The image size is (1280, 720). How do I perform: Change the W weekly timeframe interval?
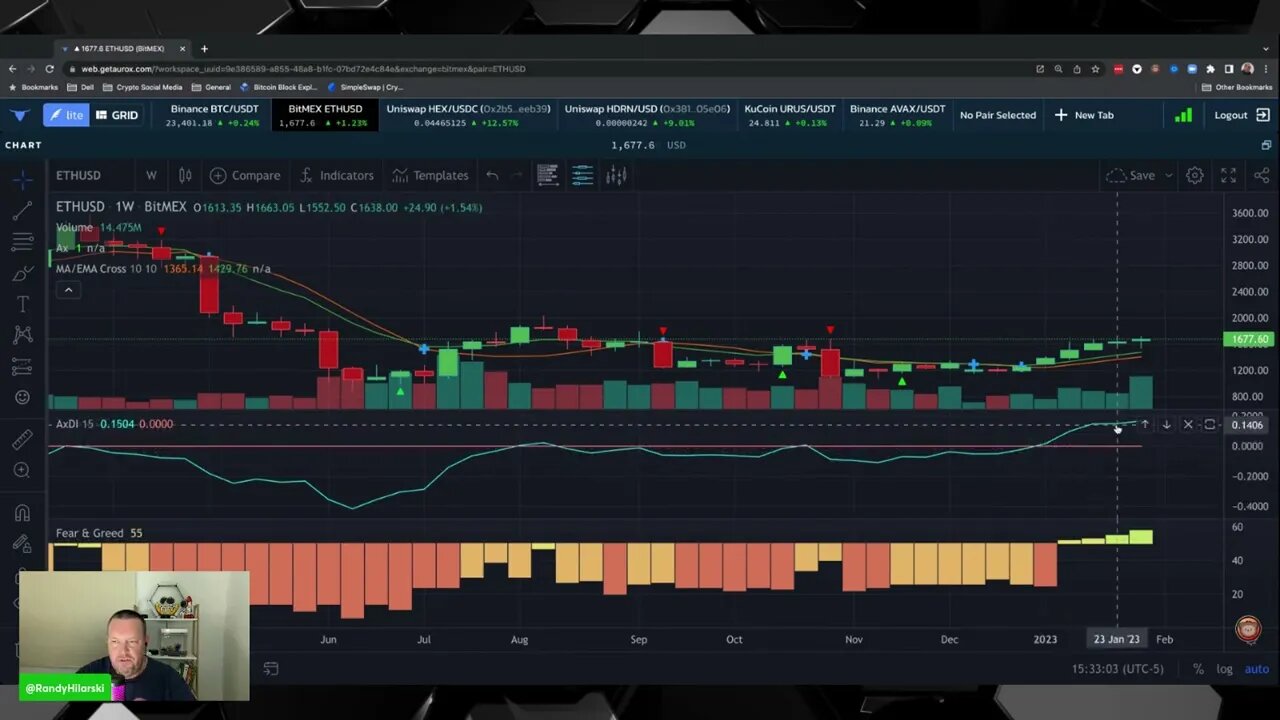151,175
